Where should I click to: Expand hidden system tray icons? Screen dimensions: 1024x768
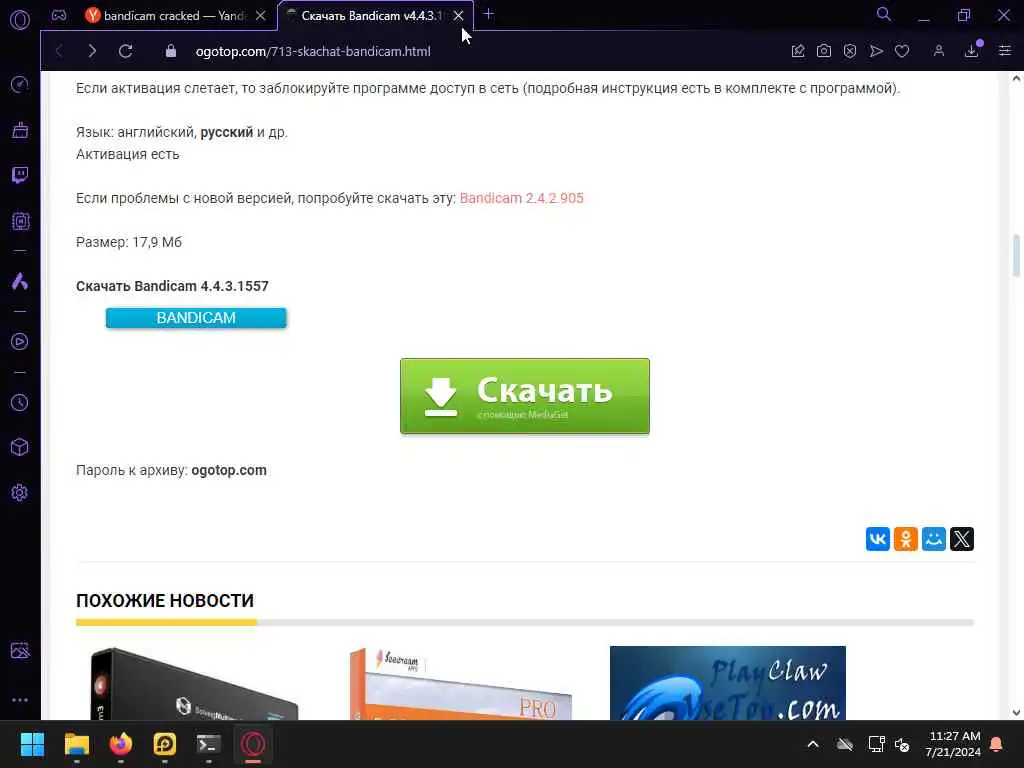[813, 744]
